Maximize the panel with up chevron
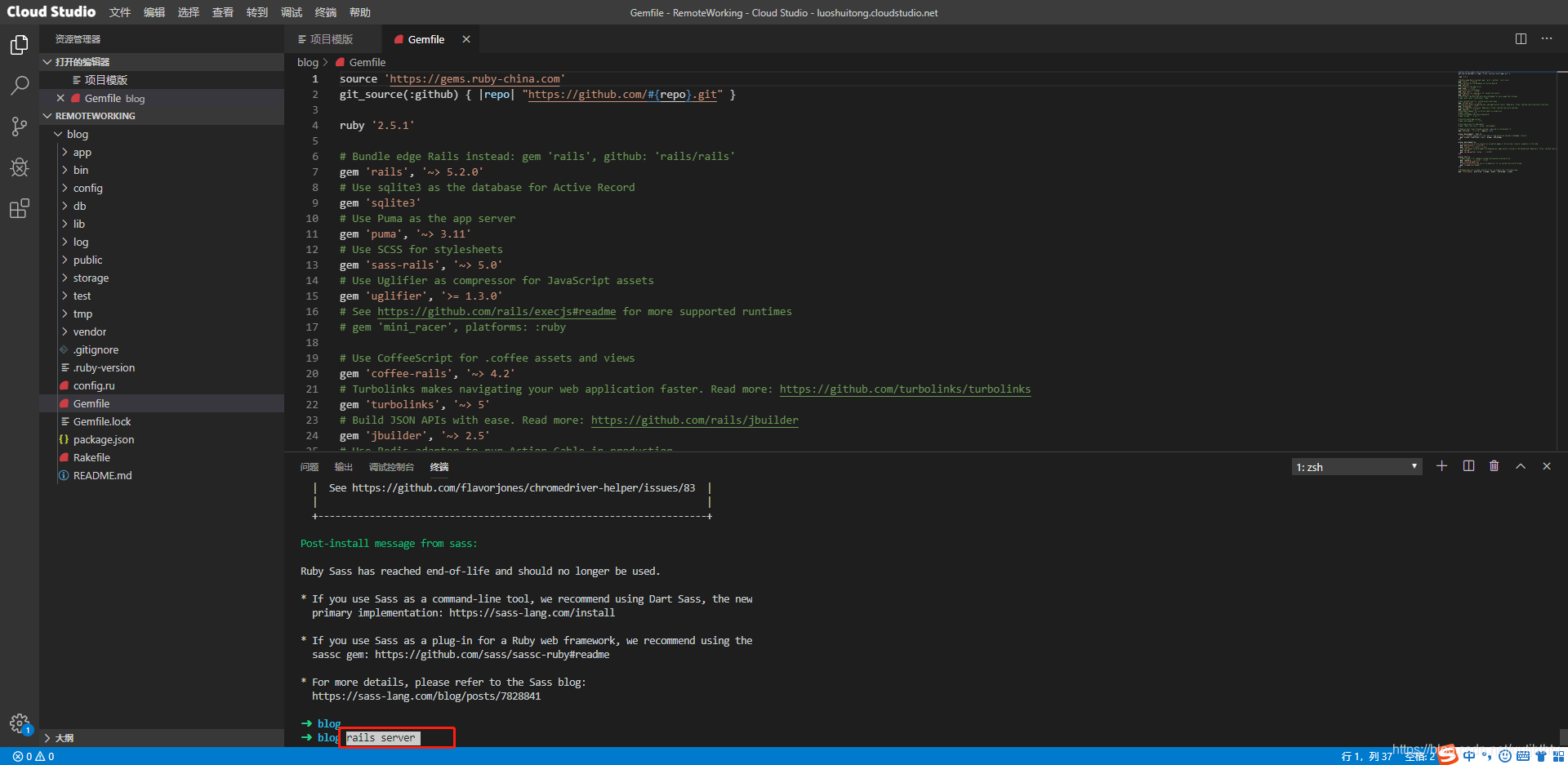Viewport: 1568px width, 765px height. 1521,466
